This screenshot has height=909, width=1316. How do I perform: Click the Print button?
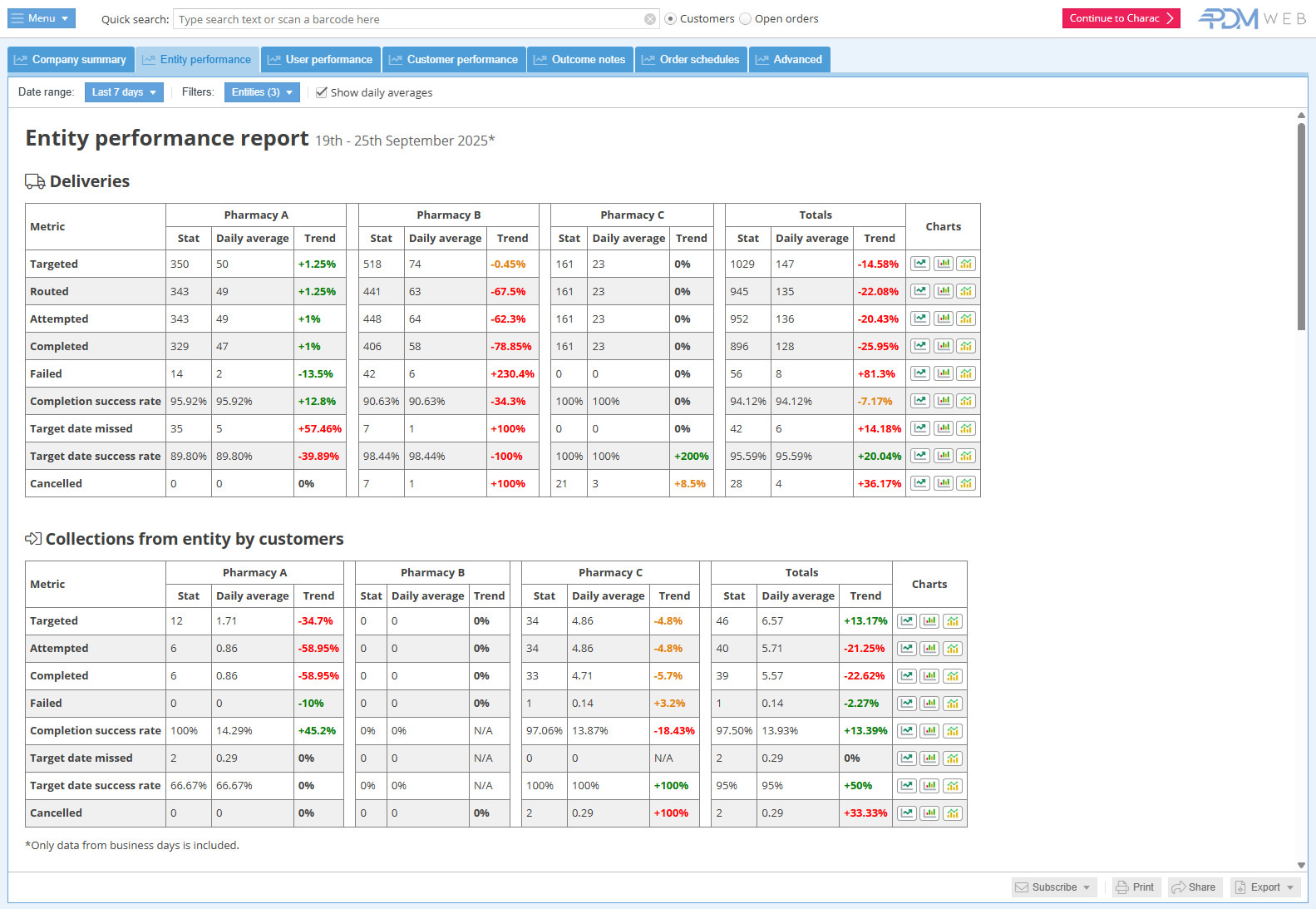tap(1136, 887)
